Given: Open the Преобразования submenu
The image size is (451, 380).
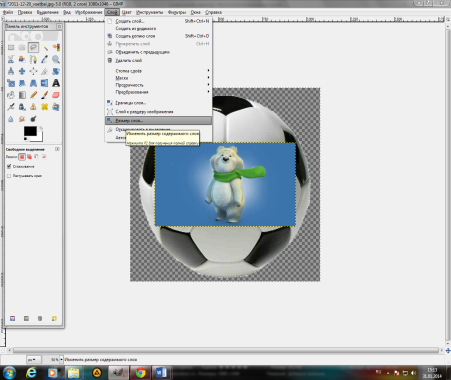Looking at the screenshot, I should pyautogui.click(x=158, y=92).
